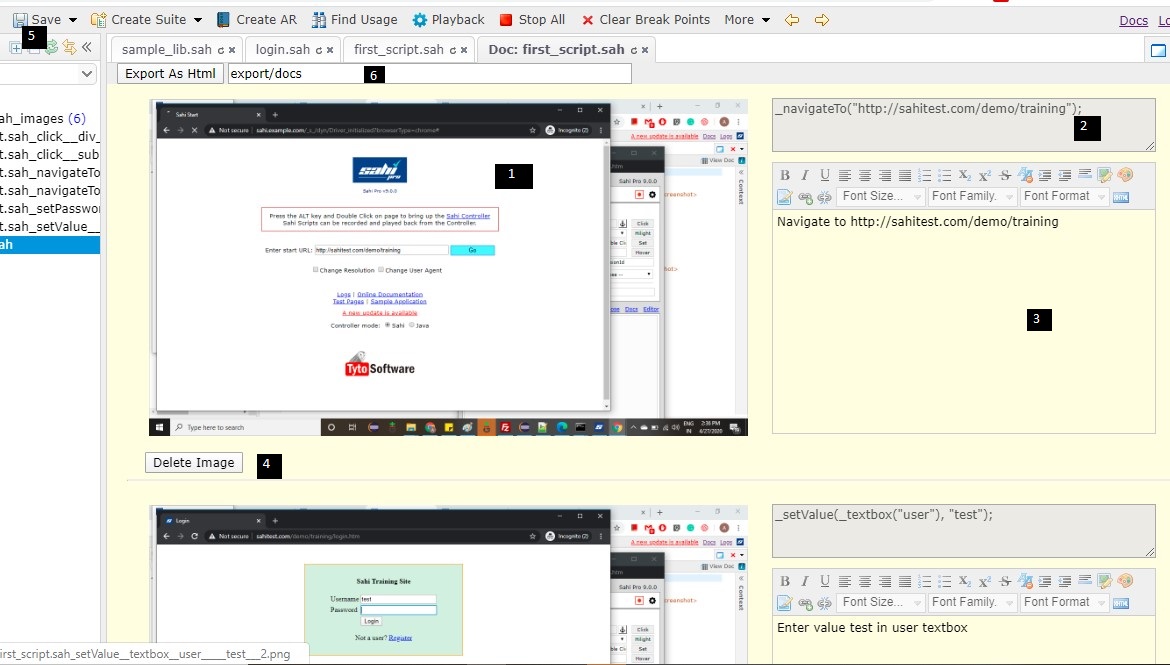The height and width of the screenshot is (665, 1170).
Task: Click the Export As Html button
Action: click(x=170, y=73)
